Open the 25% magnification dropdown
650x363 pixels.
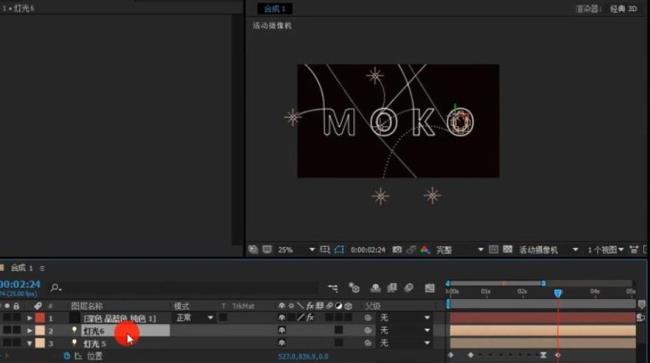[296, 249]
